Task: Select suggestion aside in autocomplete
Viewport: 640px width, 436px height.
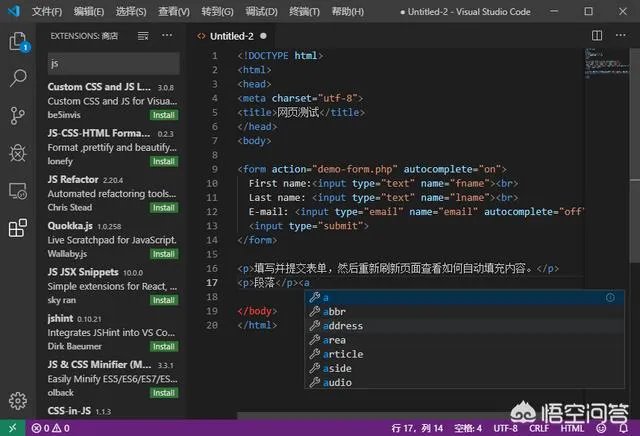Action: (464, 368)
